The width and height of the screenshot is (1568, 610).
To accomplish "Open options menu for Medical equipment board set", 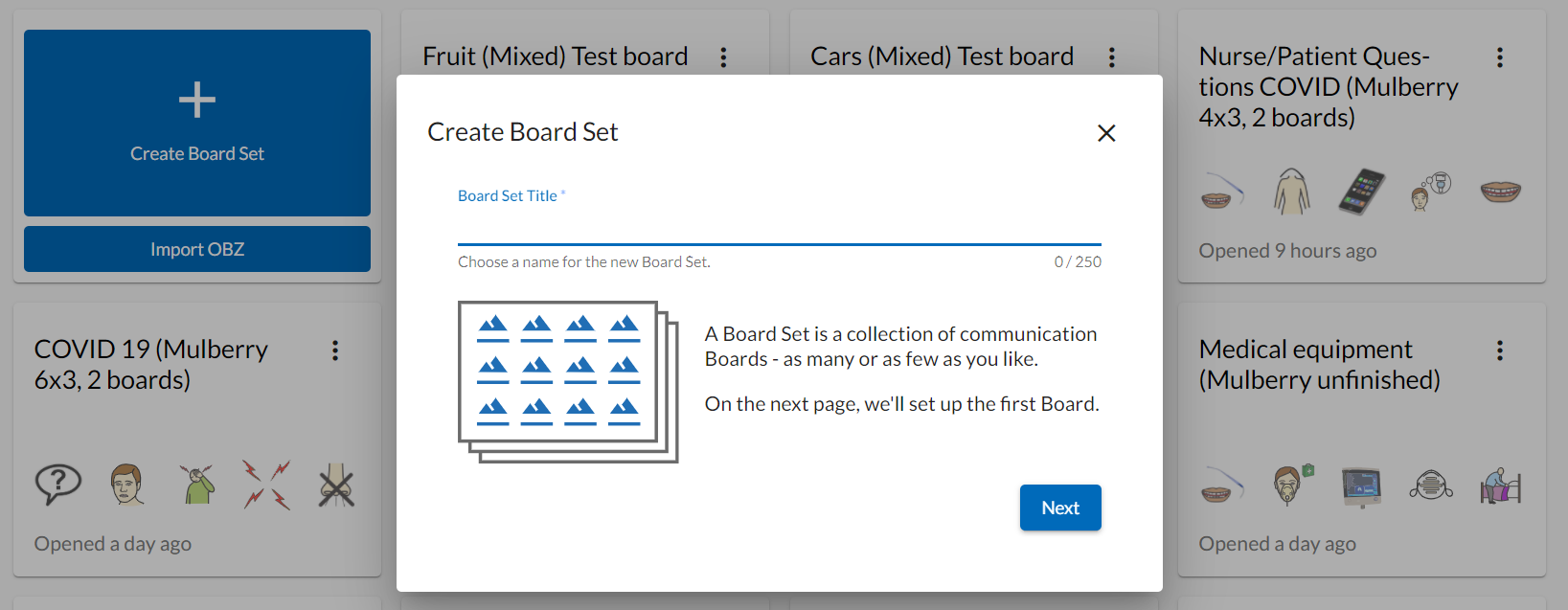I will click(x=1500, y=350).
